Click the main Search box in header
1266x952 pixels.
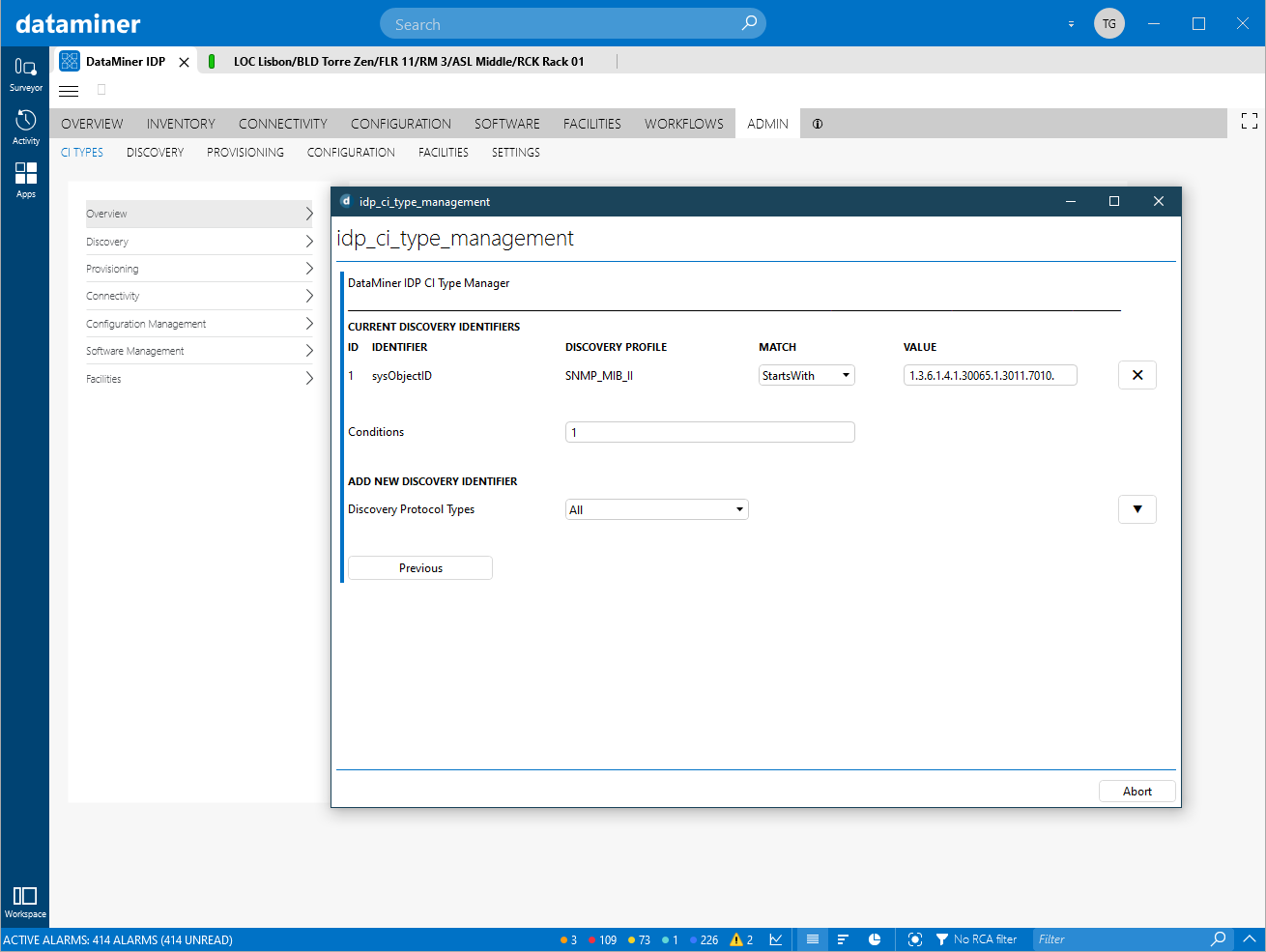[x=573, y=24]
